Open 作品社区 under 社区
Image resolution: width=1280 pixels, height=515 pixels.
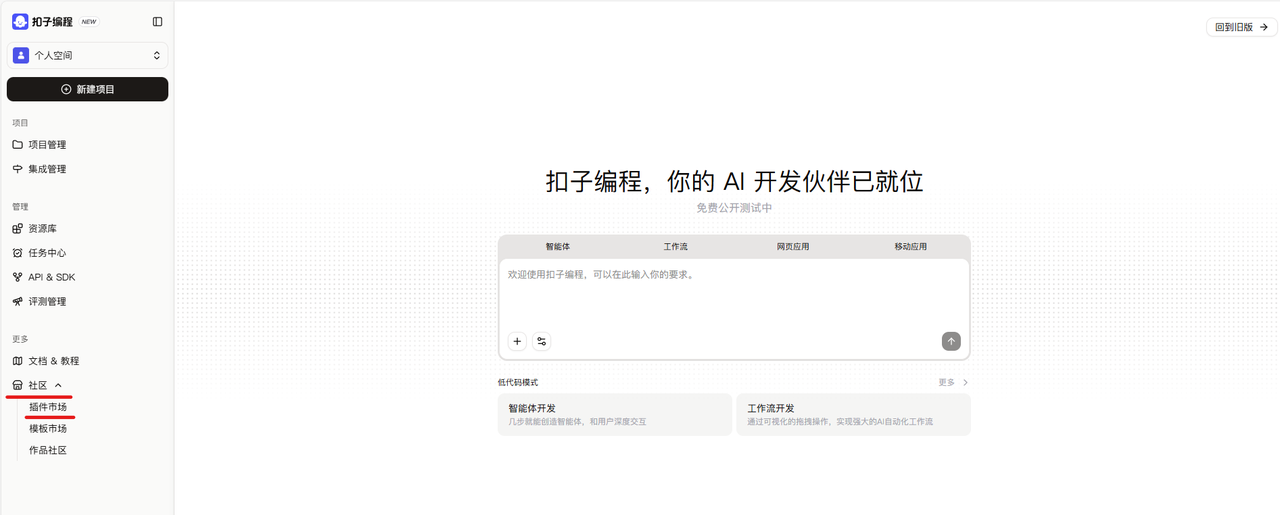pyautogui.click(x=48, y=450)
